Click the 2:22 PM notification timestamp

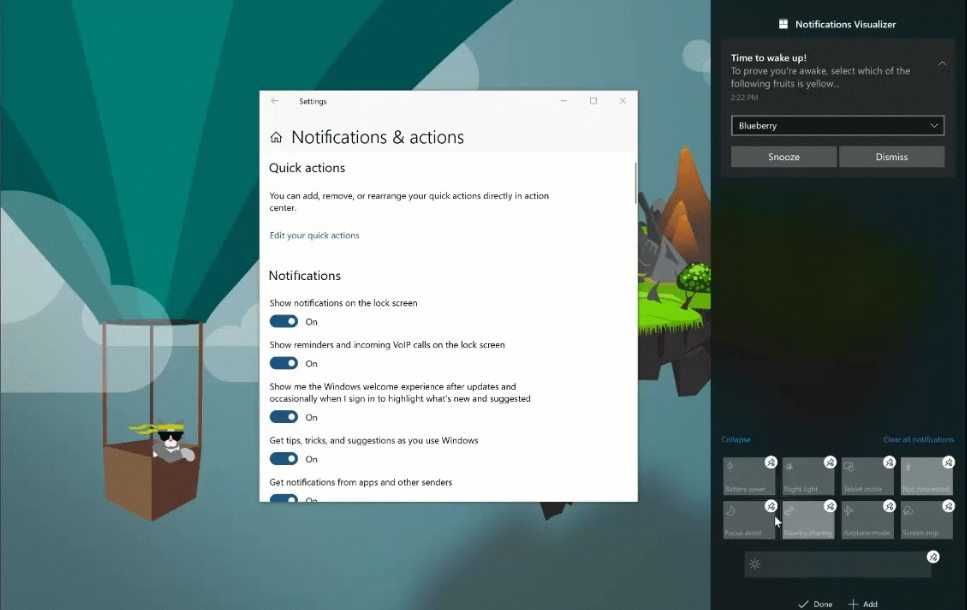pos(744,97)
